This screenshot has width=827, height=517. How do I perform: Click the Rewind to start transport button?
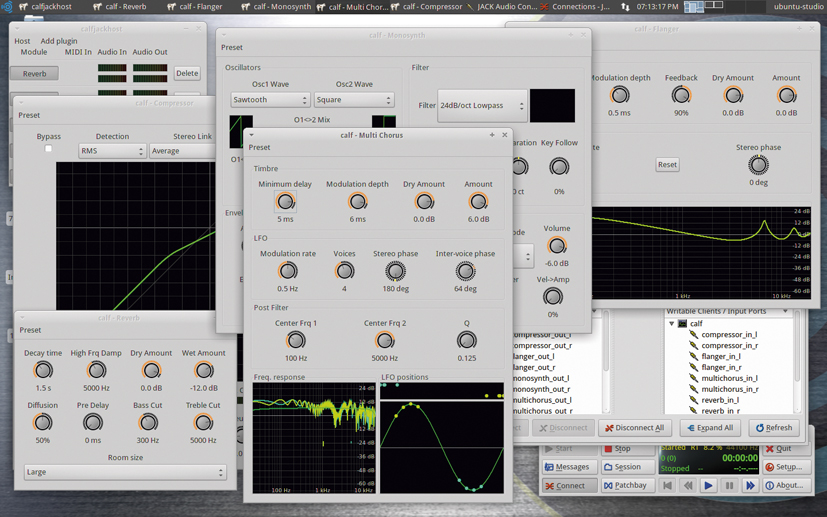pyautogui.click(x=667, y=485)
